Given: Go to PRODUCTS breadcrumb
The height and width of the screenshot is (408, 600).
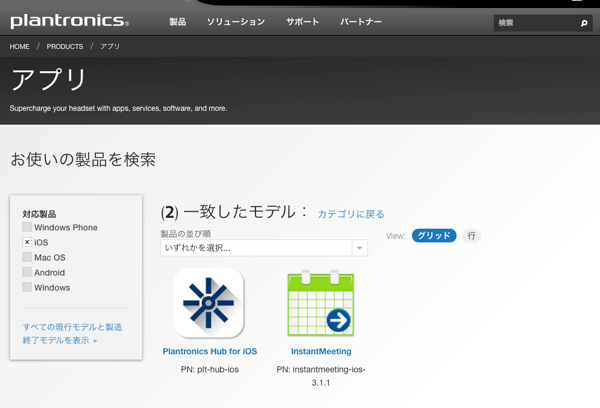Looking at the screenshot, I should 65,47.
